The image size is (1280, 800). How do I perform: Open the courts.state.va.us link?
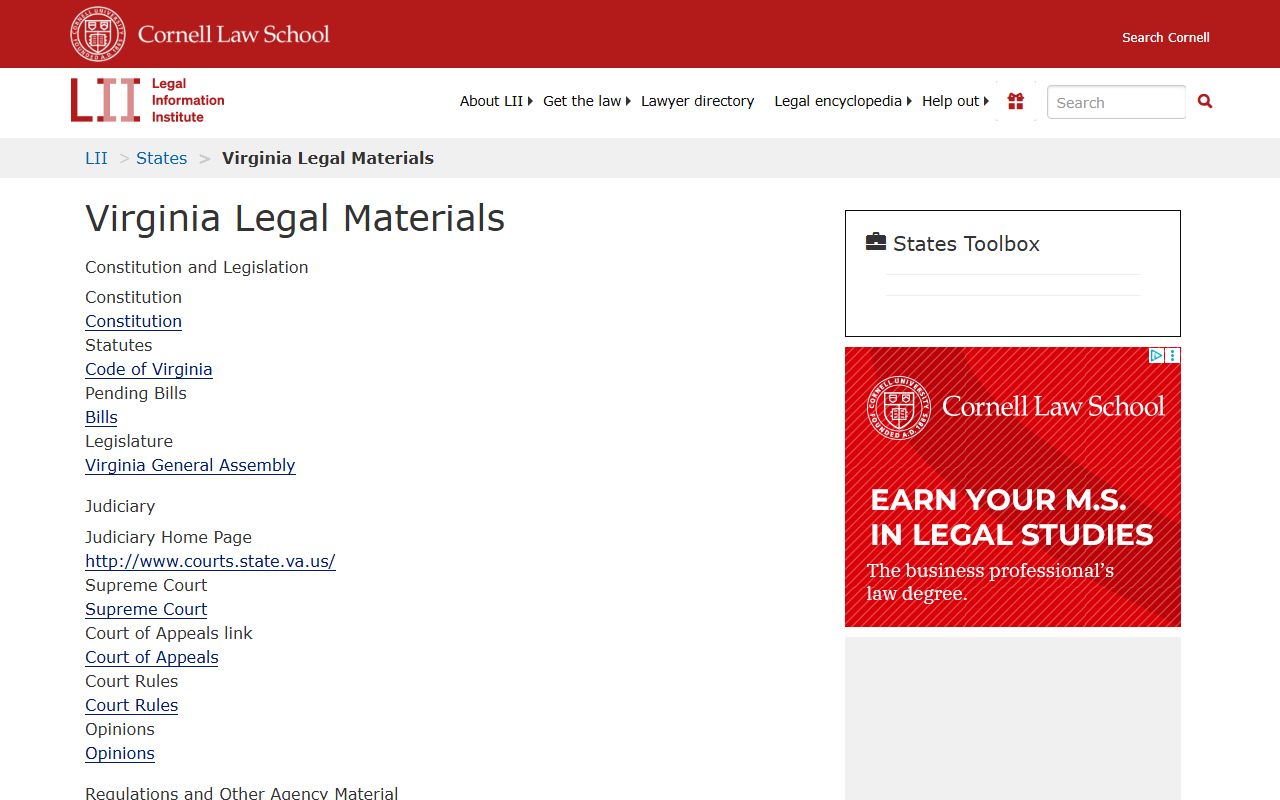coord(210,561)
